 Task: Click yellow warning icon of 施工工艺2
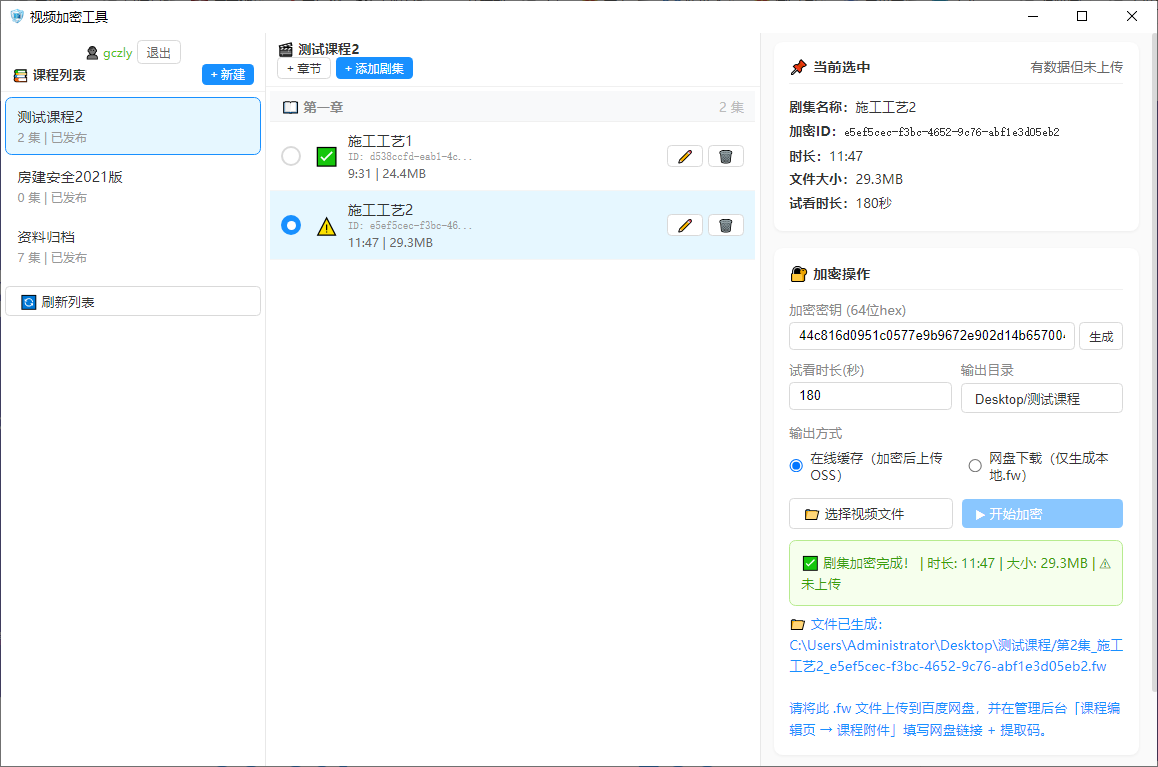(x=326, y=226)
